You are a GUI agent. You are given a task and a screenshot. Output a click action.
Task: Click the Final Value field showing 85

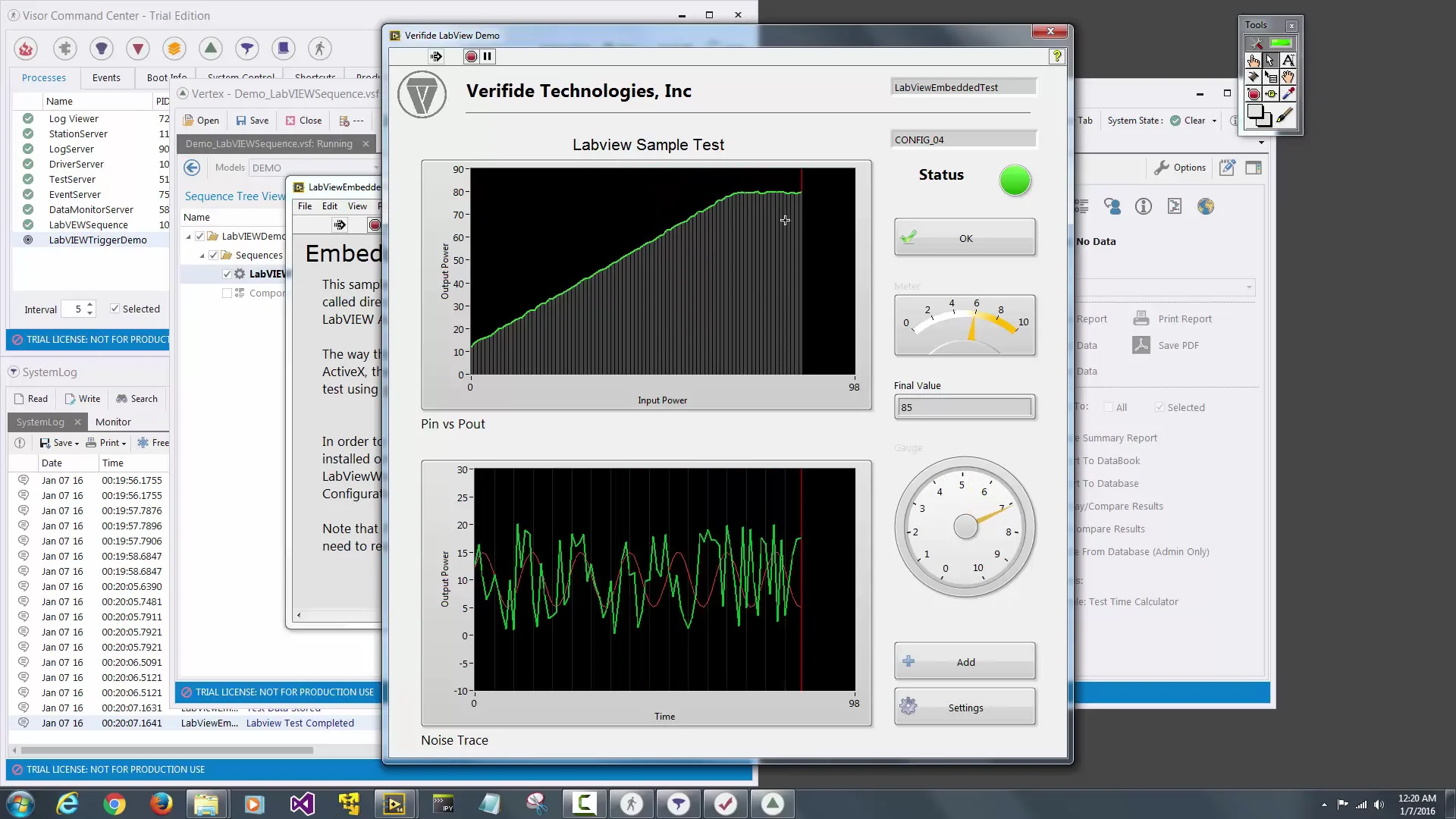(964, 407)
